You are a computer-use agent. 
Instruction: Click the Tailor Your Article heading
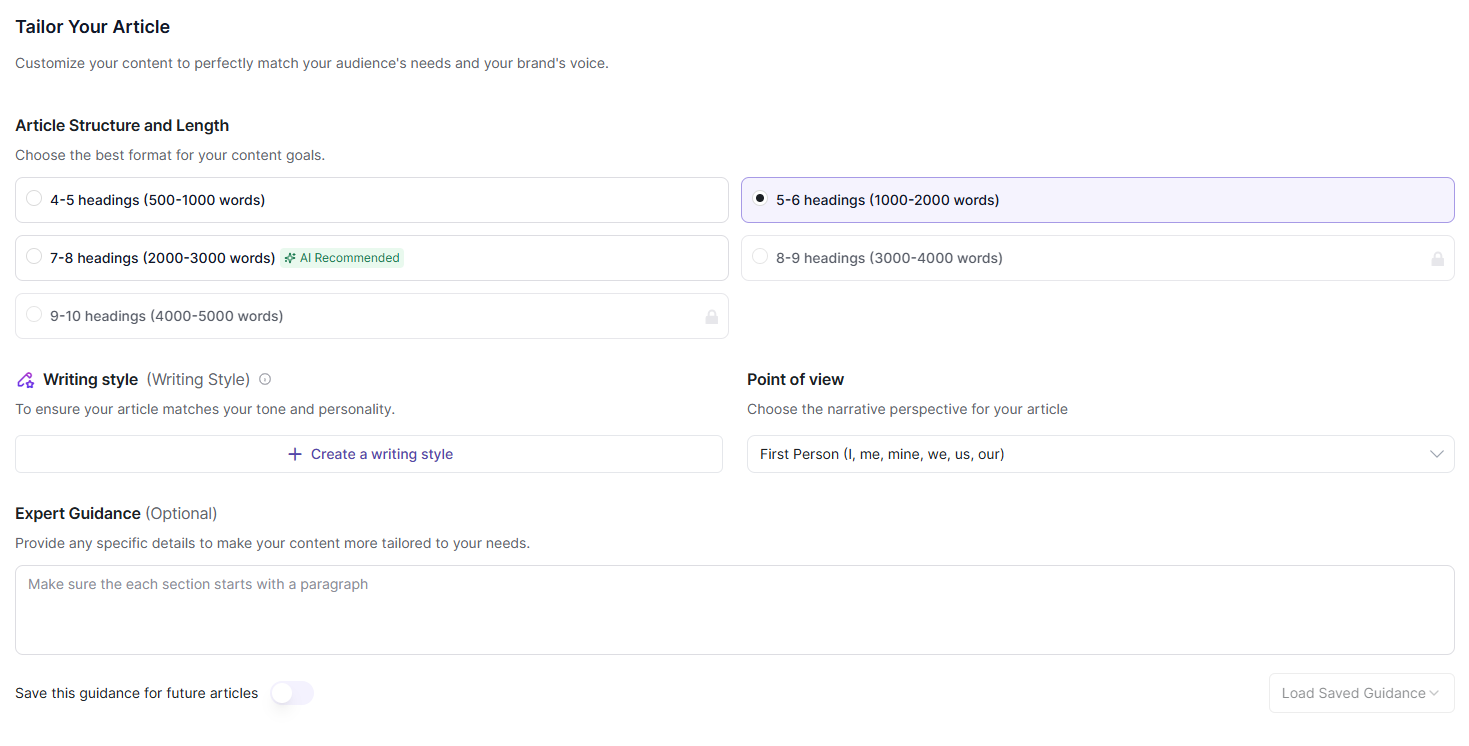(93, 27)
